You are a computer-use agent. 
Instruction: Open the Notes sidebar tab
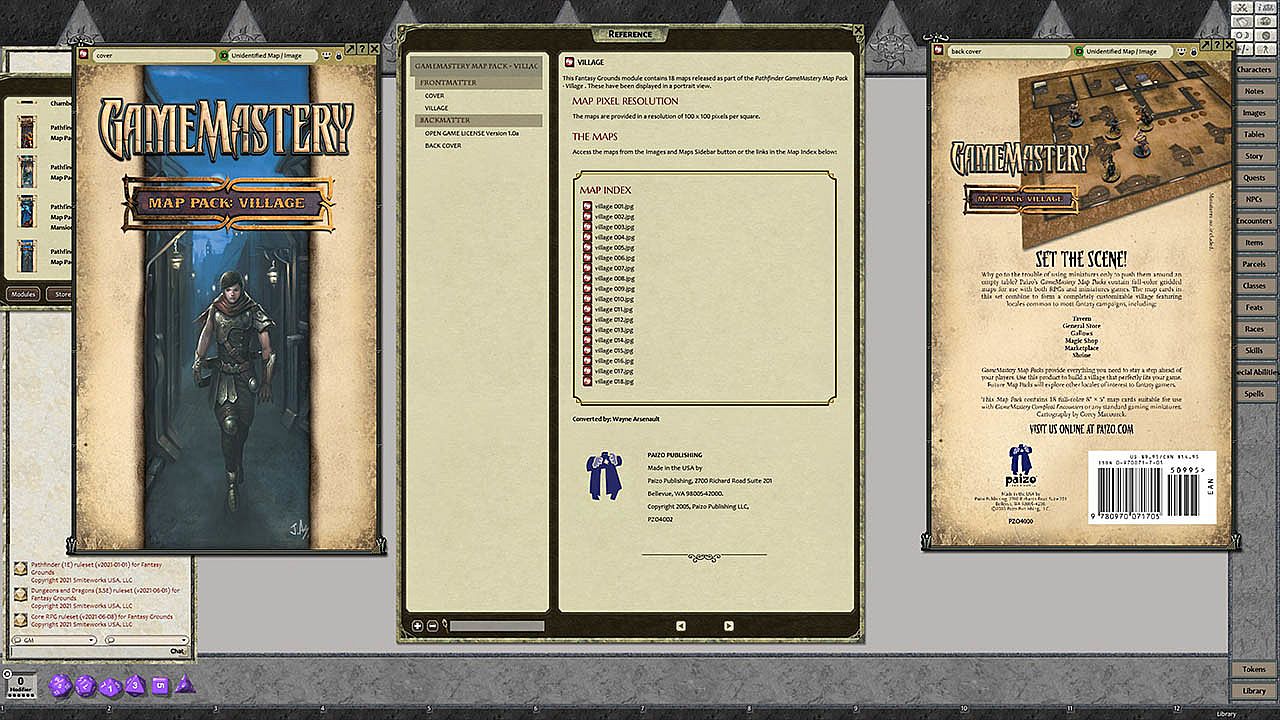point(1254,91)
